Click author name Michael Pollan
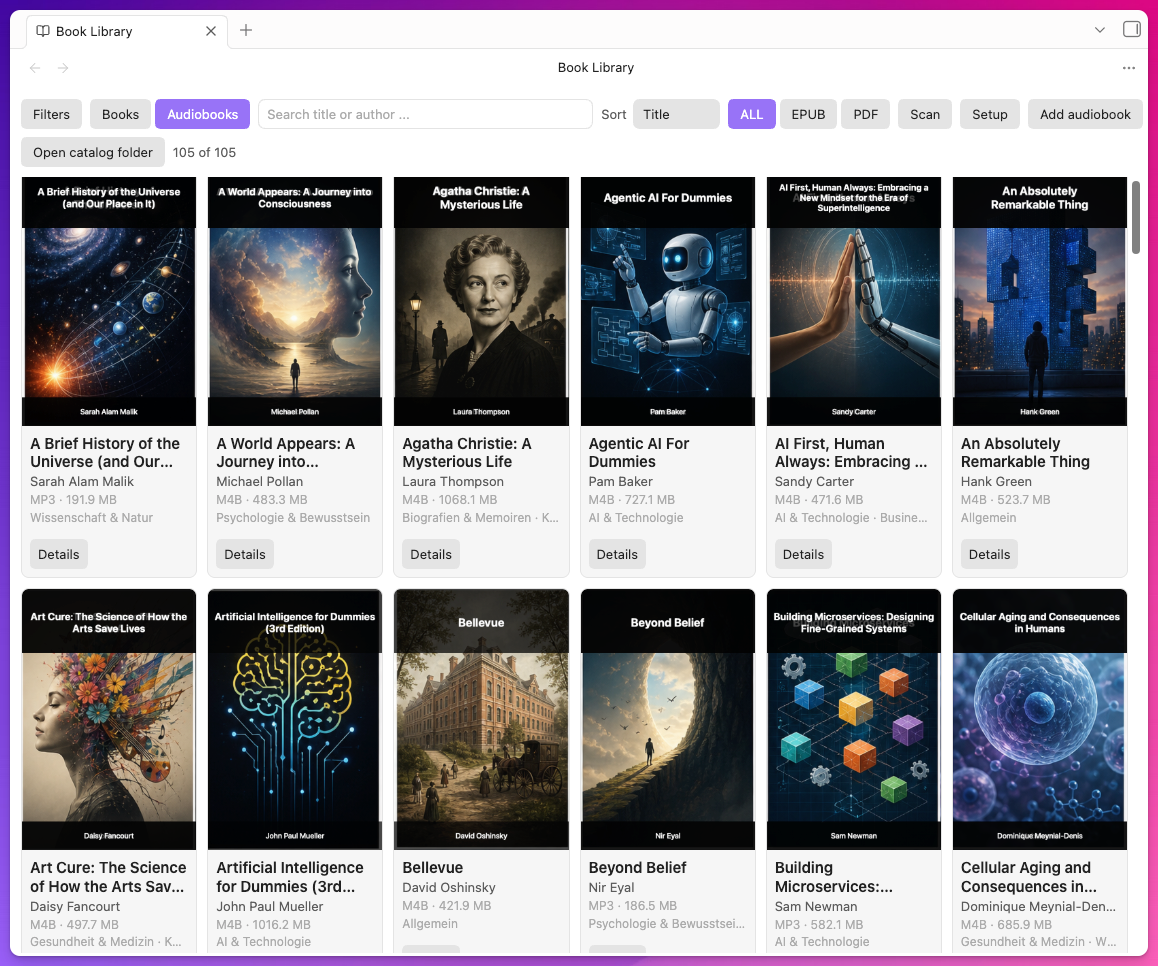 (259, 482)
